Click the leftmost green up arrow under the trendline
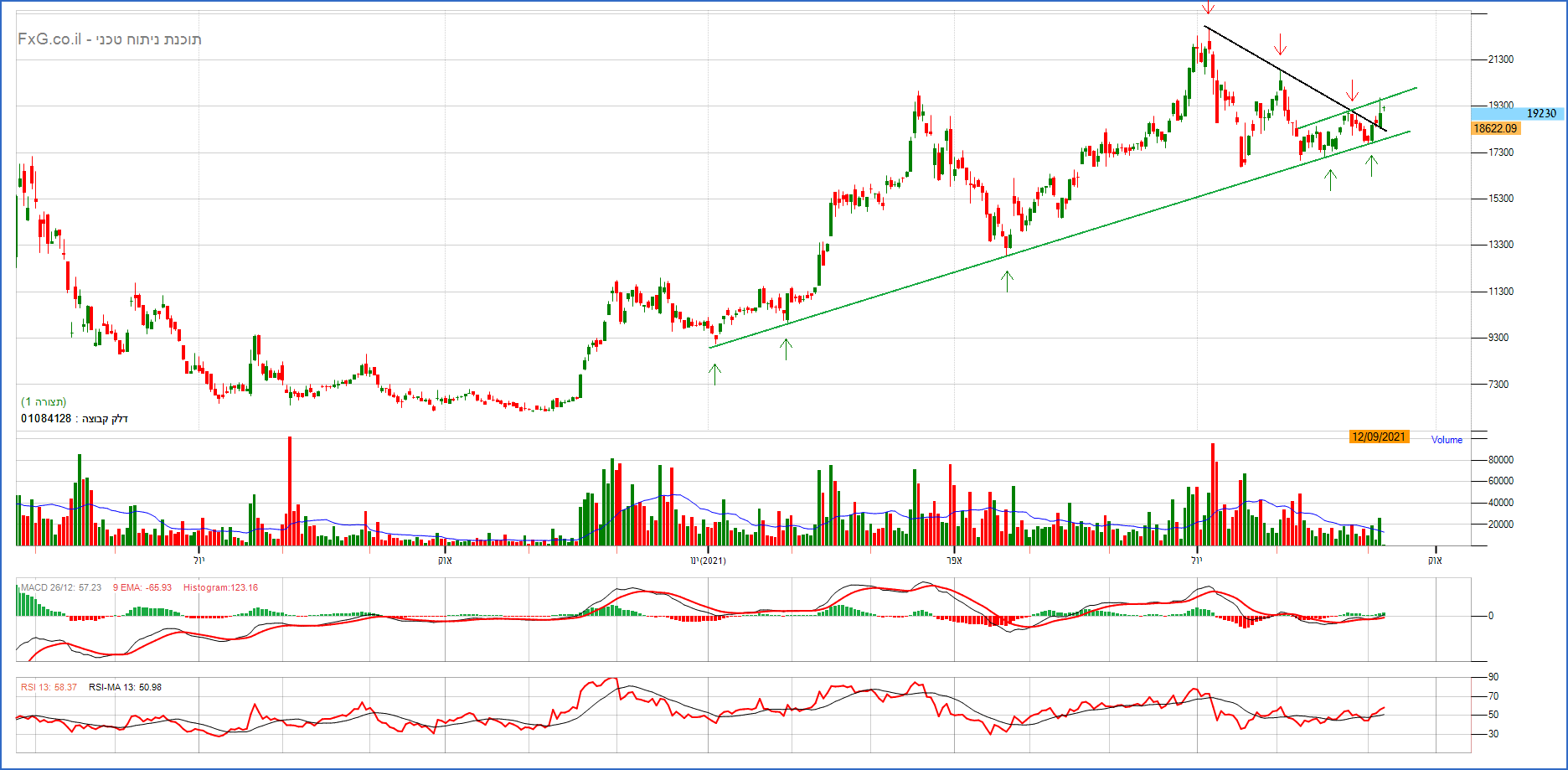This screenshot has height=770, width=1568. [x=714, y=374]
